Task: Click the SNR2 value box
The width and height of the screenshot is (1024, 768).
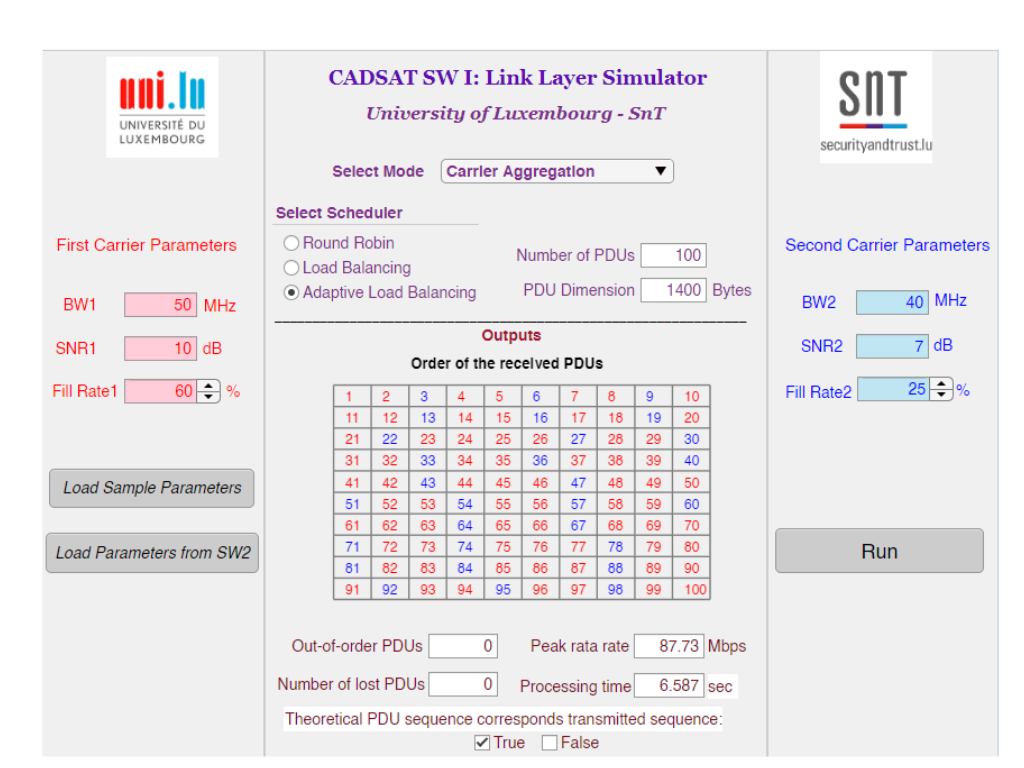Action: (x=892, y=346)
